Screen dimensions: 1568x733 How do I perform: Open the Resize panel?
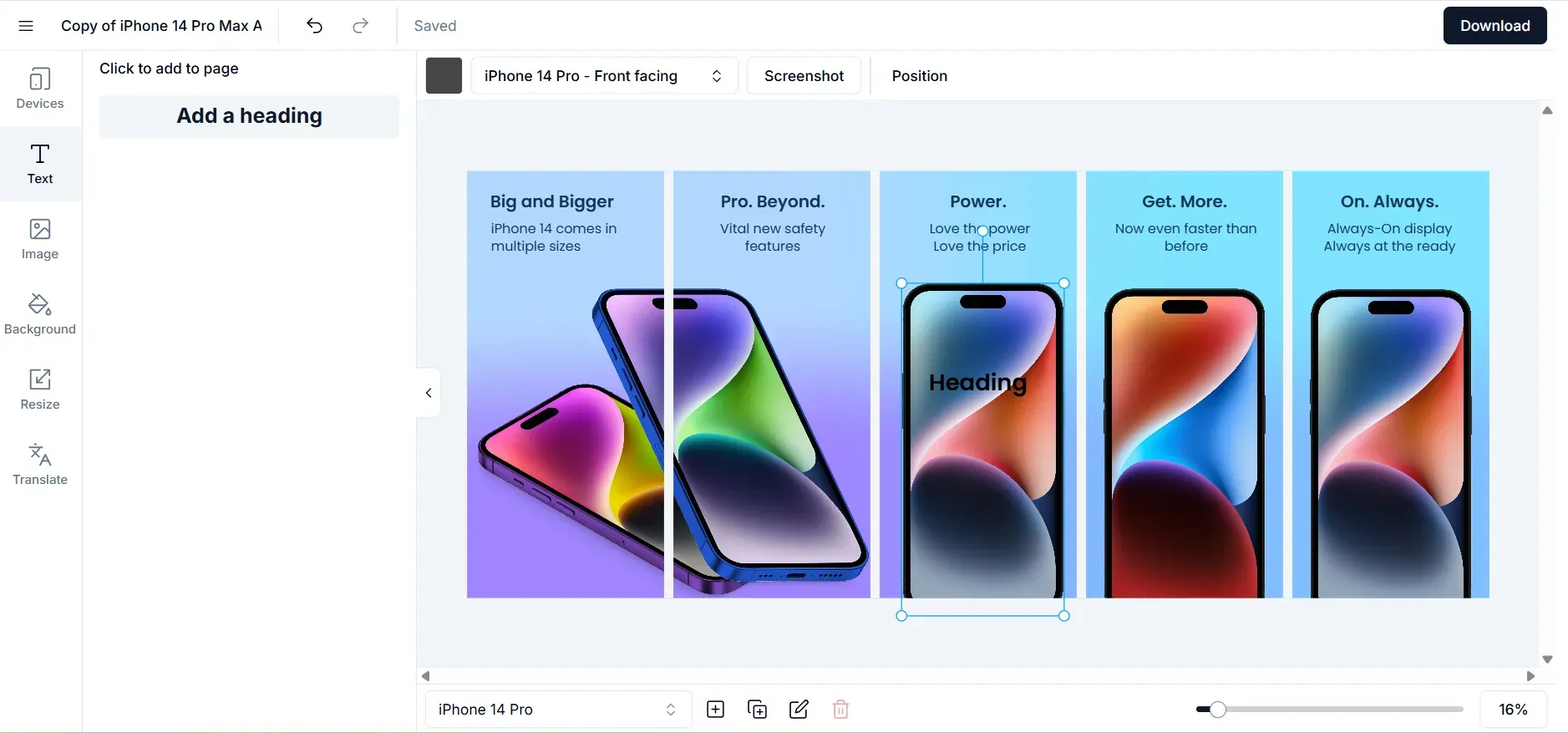coord(40,389)
